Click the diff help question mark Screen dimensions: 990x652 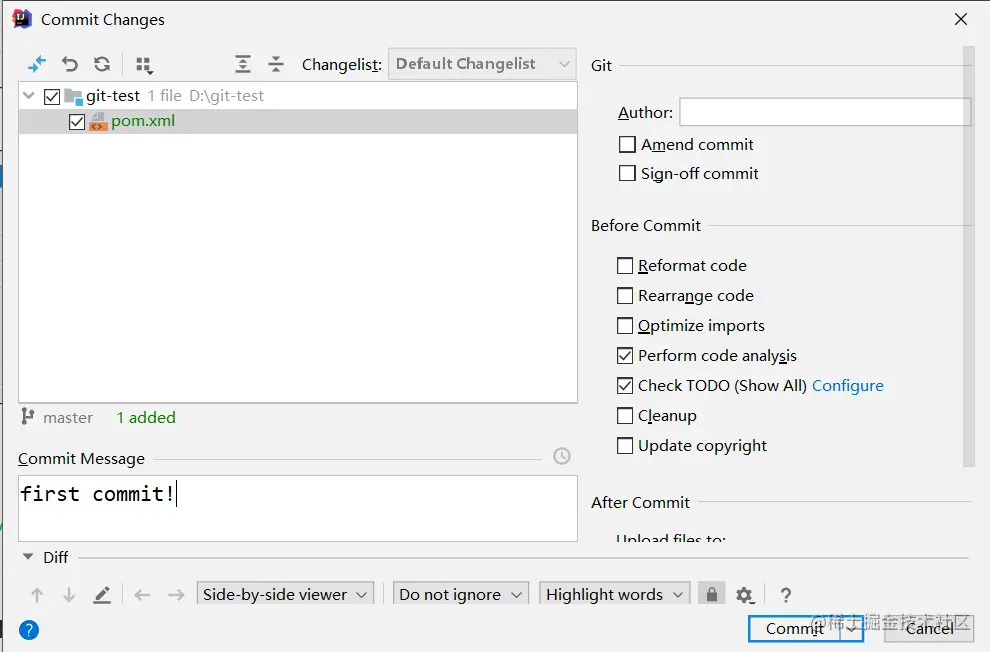coord(785,595)
